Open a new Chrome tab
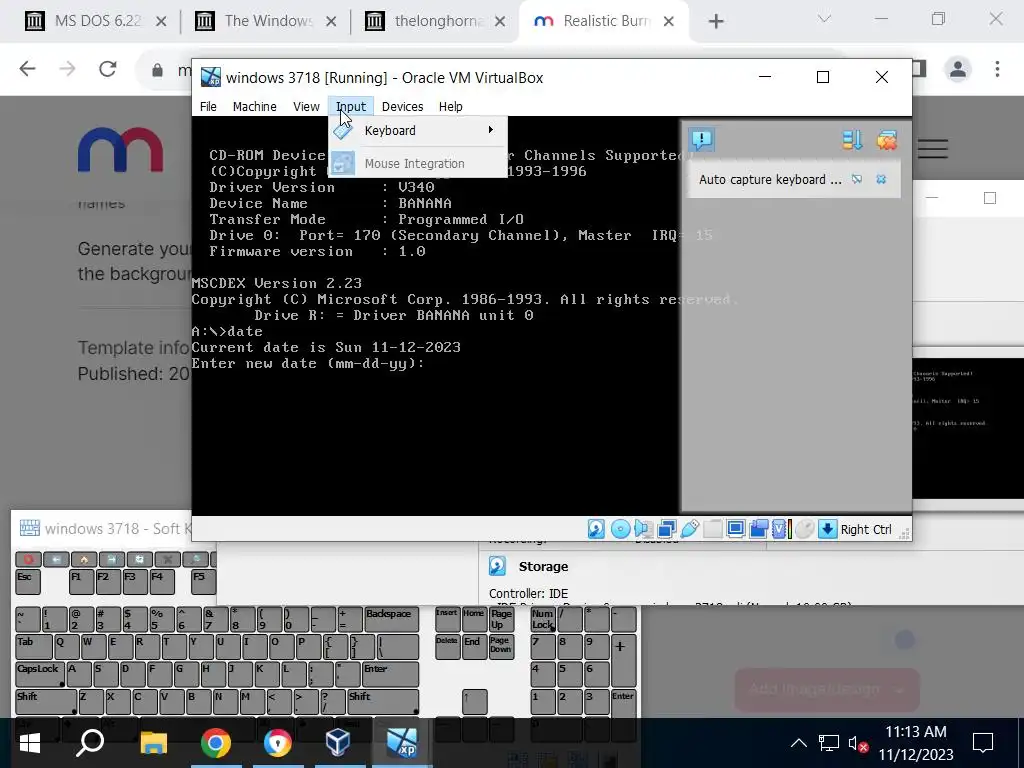 point(716,22)
